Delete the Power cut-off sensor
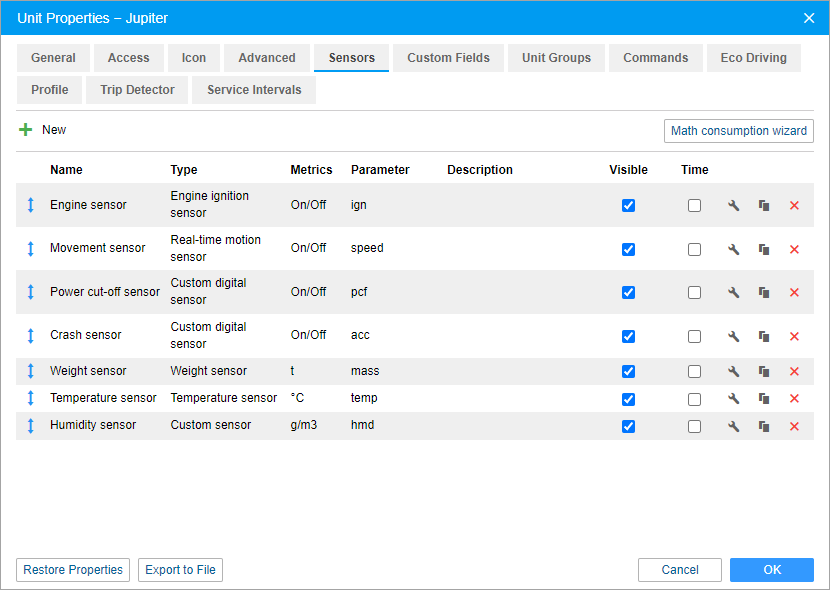 [794, 293]
